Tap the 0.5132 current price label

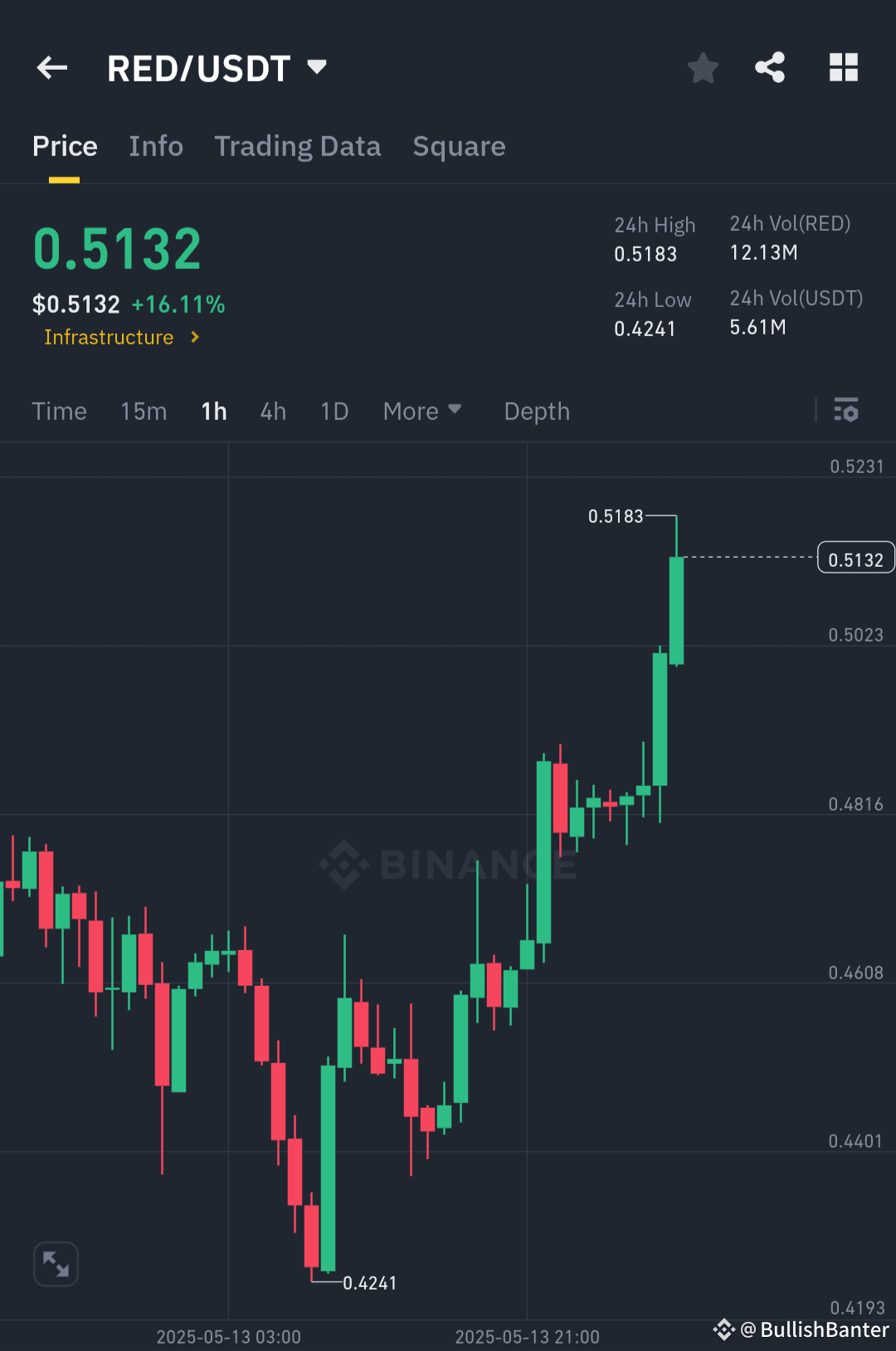(855, 558)
